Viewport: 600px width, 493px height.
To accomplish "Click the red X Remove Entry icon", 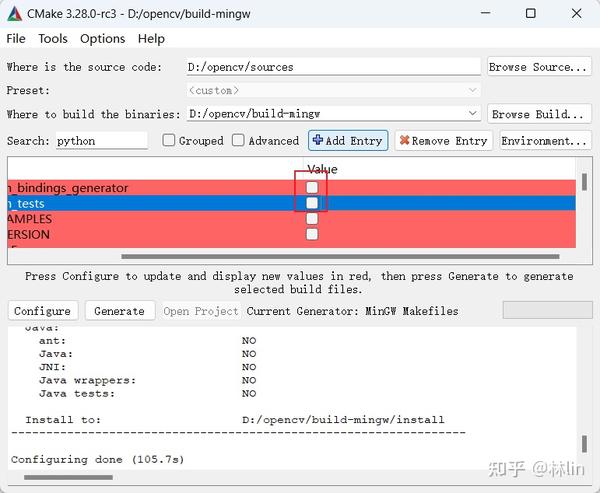I will (x=404, y=140).
